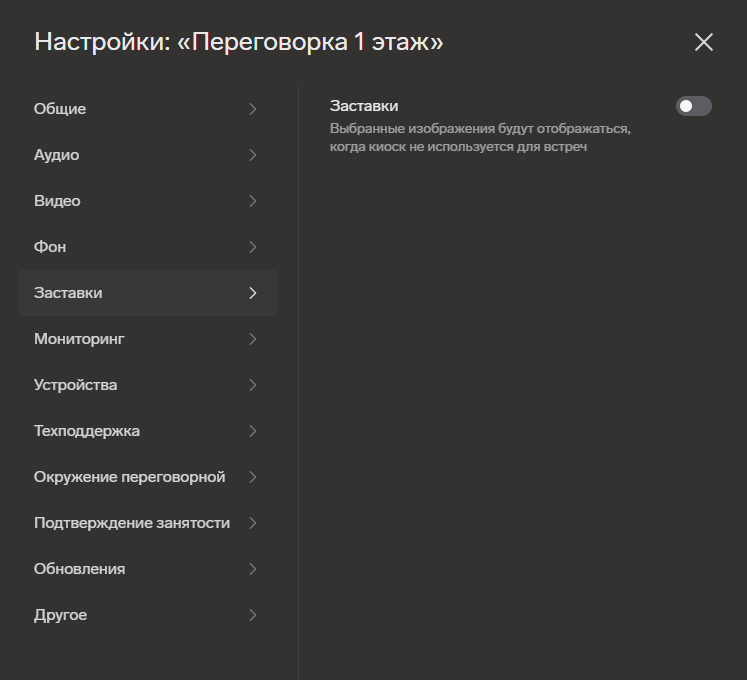The height and width of the screenshot is (680, 747).
Task: Go to the Фон settings
Action: pos(50,247)
